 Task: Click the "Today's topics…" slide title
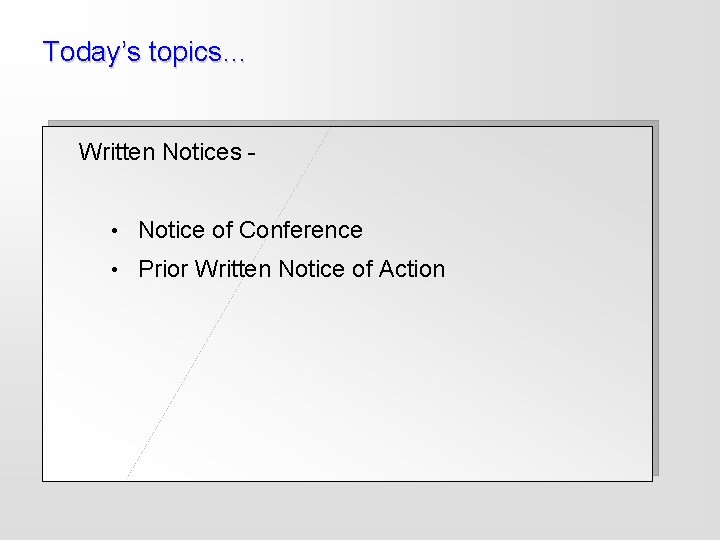(143, 52)
